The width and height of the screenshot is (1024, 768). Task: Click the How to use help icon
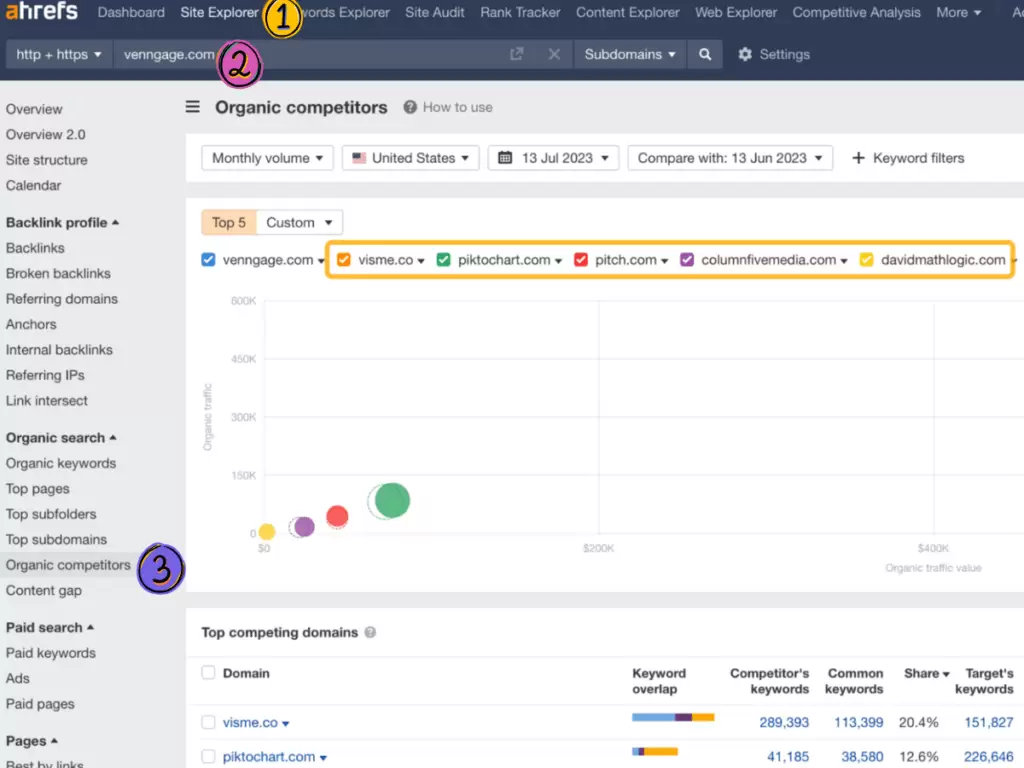point(410,107)
